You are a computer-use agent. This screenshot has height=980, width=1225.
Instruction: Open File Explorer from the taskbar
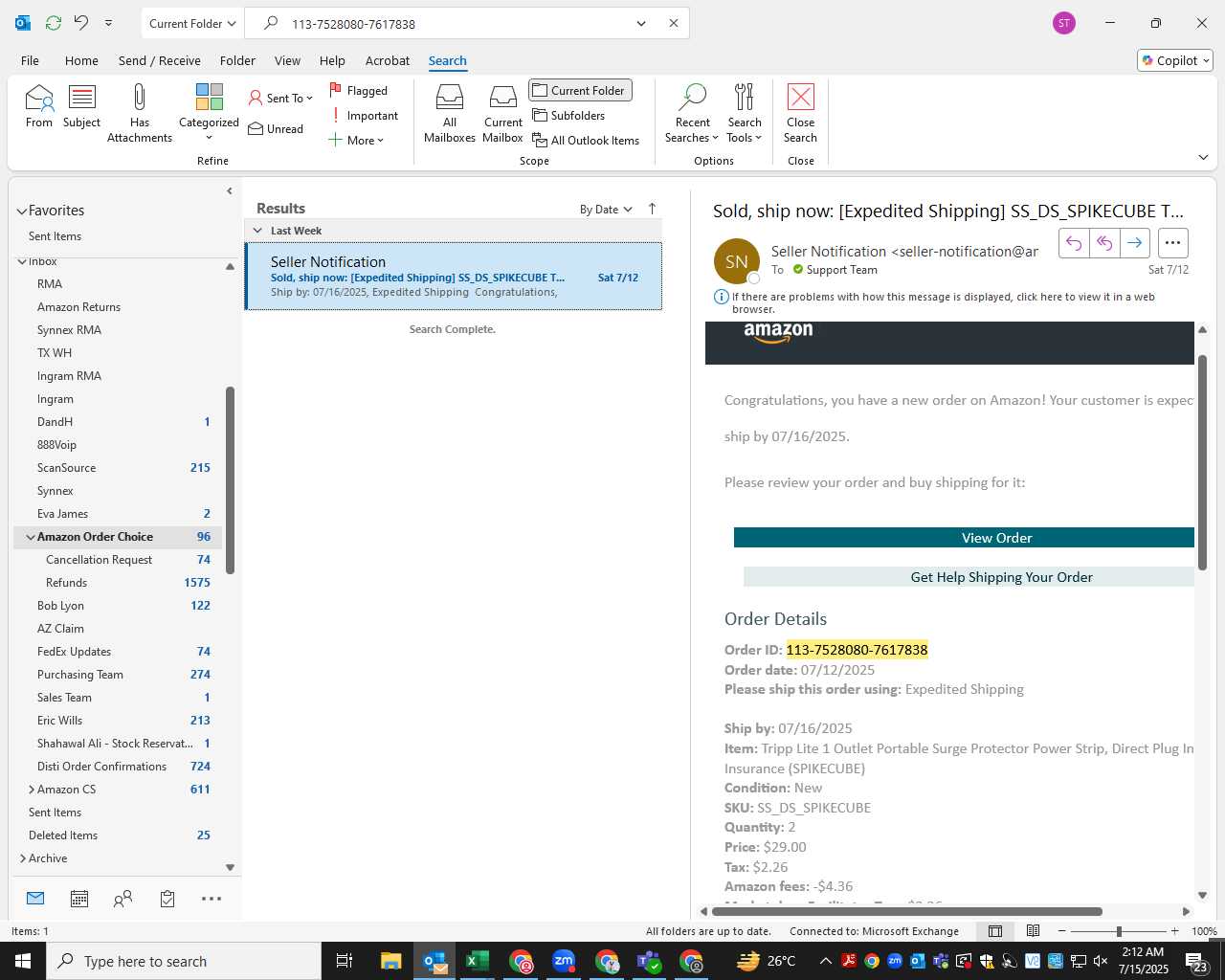(x=390, y=961)
